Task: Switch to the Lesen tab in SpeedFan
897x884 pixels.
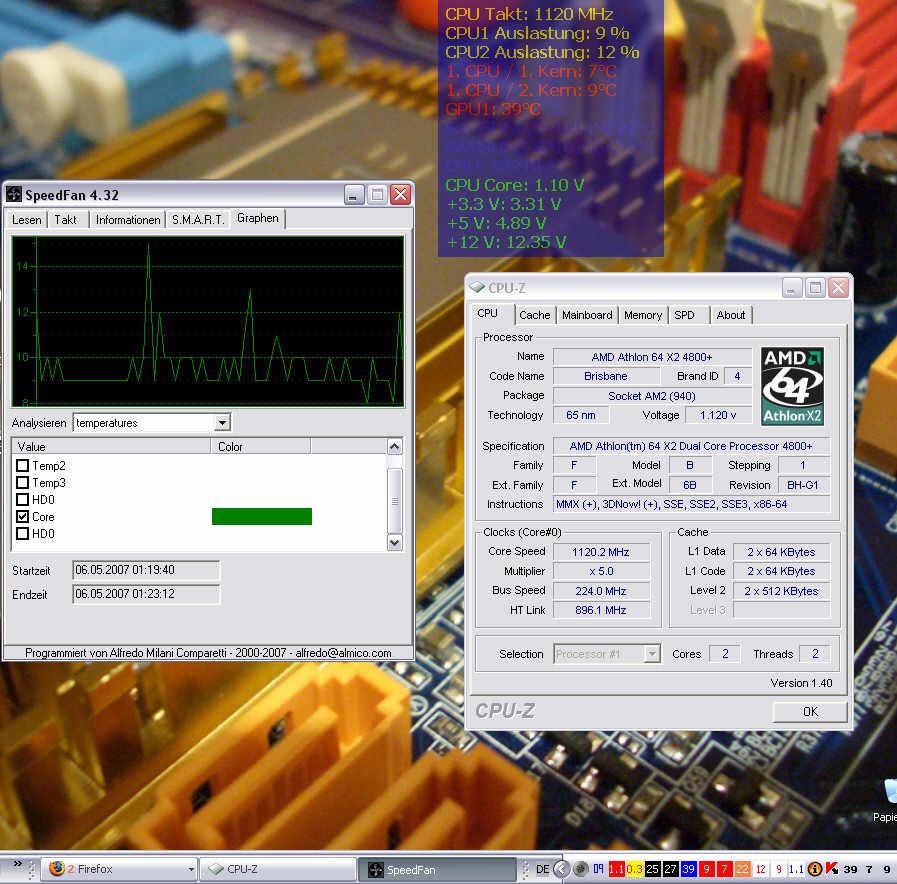Action: pyautogui.click(x=26, y=220)
